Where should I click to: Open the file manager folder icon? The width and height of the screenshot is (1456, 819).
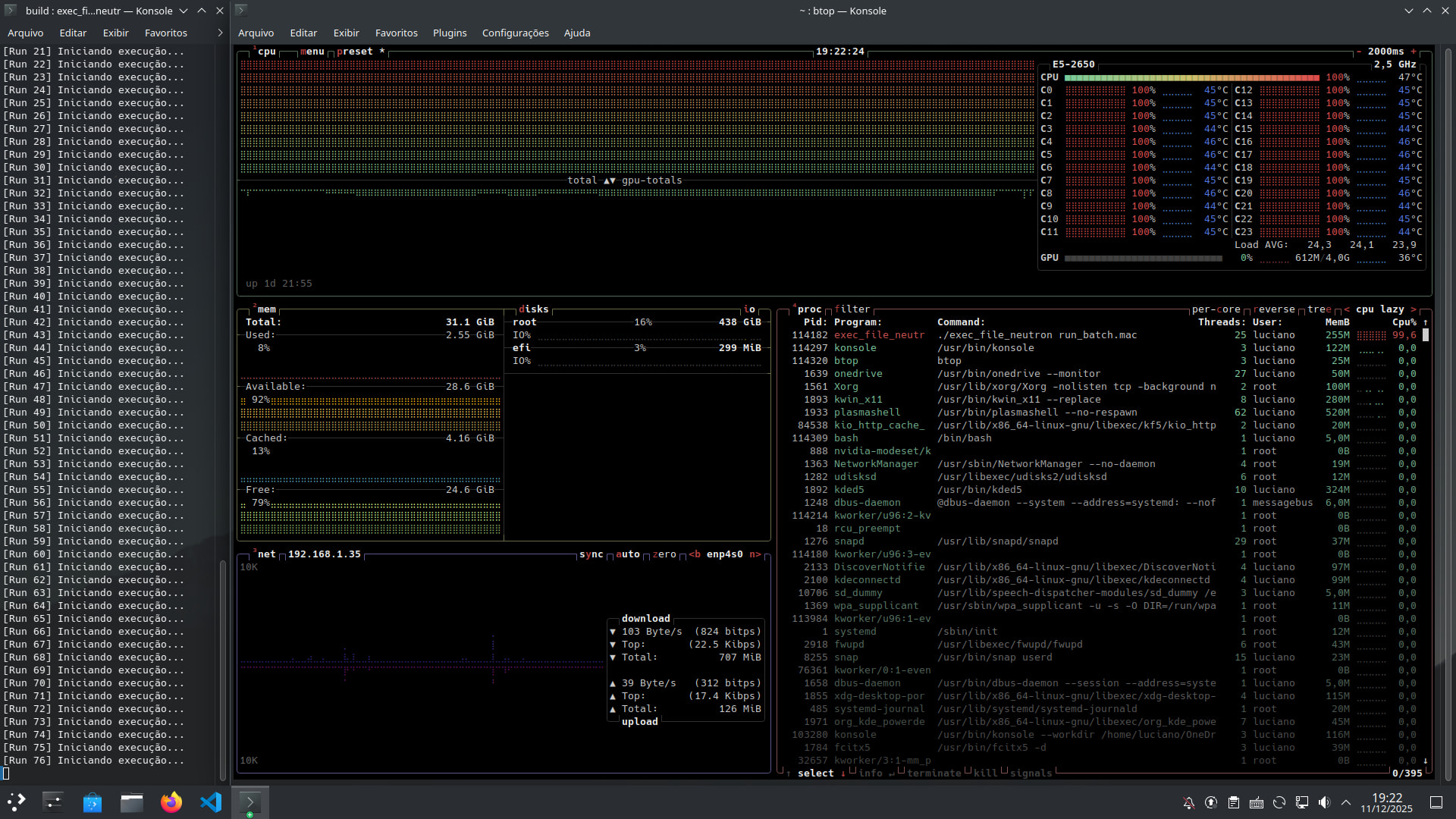coord(132,802)
